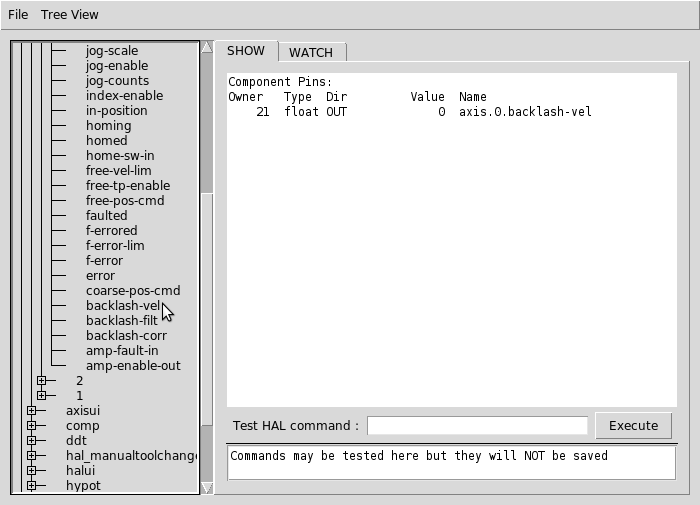Select the f-error pin
This screenshot has width=700, height=505.
click(104, 261)
